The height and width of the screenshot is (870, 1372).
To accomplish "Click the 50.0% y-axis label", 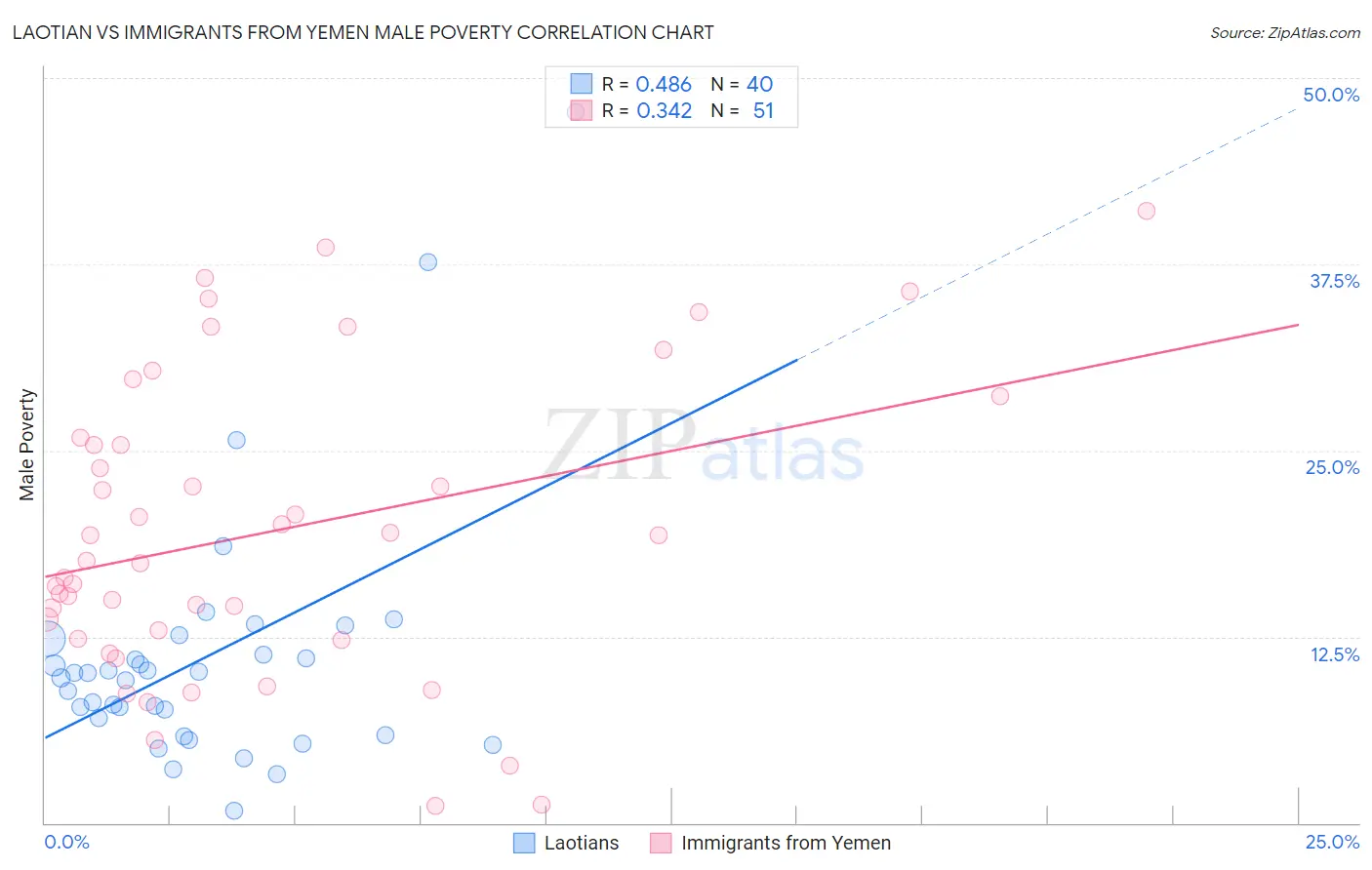I will 1331,95.
